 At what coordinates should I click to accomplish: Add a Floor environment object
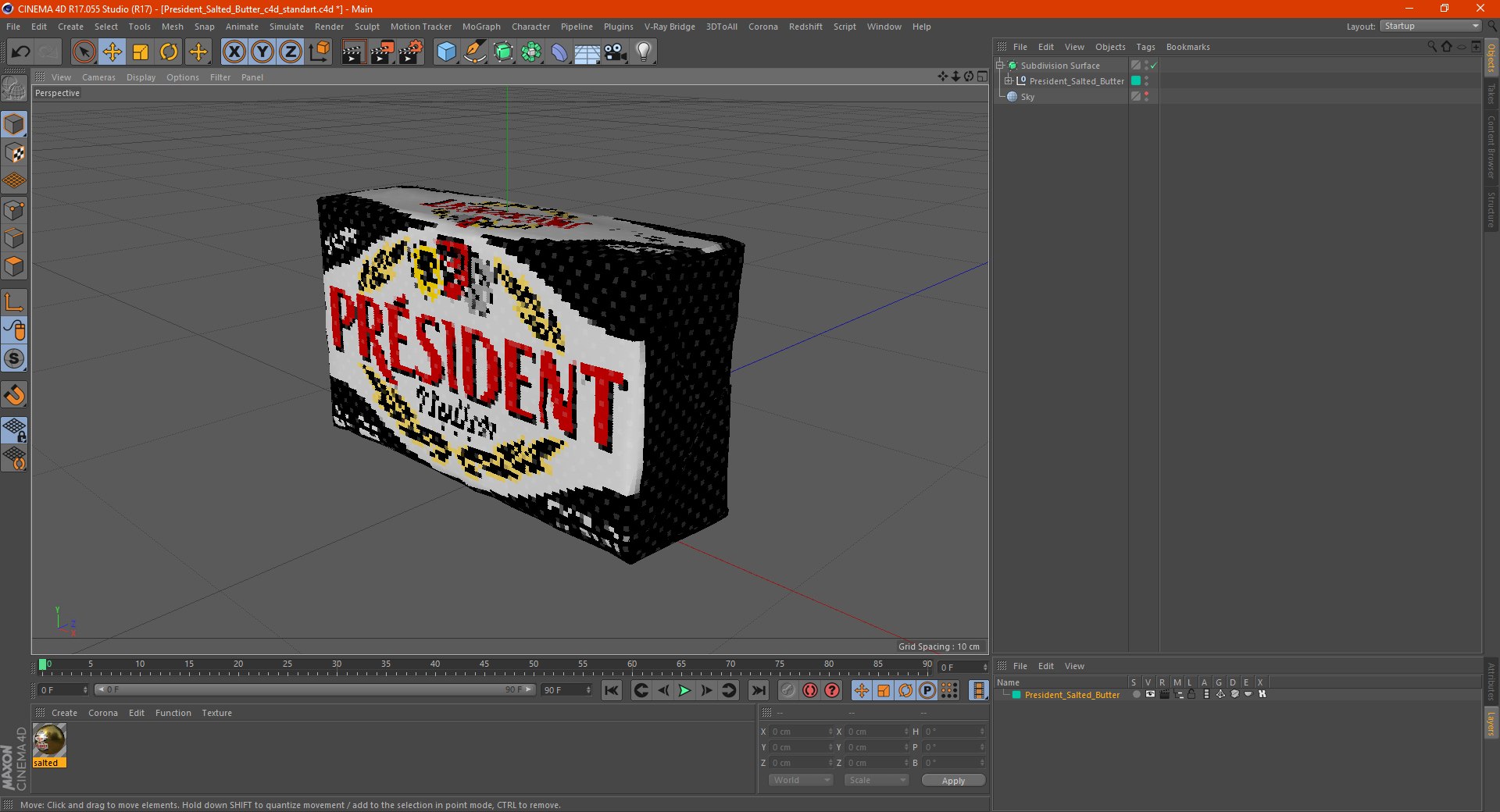pos(587,52)
